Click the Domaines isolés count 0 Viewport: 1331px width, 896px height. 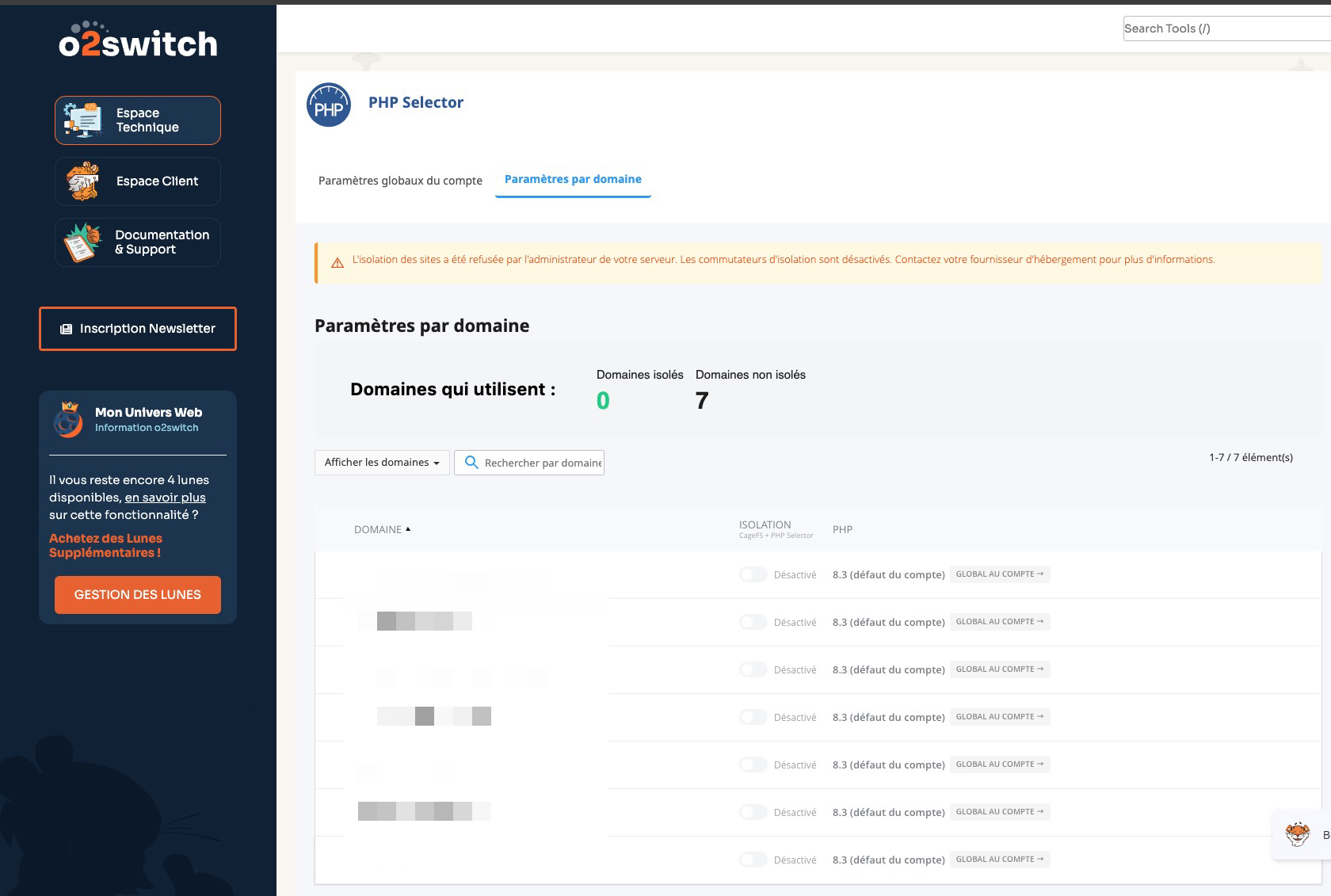click(x=603, y=401)
